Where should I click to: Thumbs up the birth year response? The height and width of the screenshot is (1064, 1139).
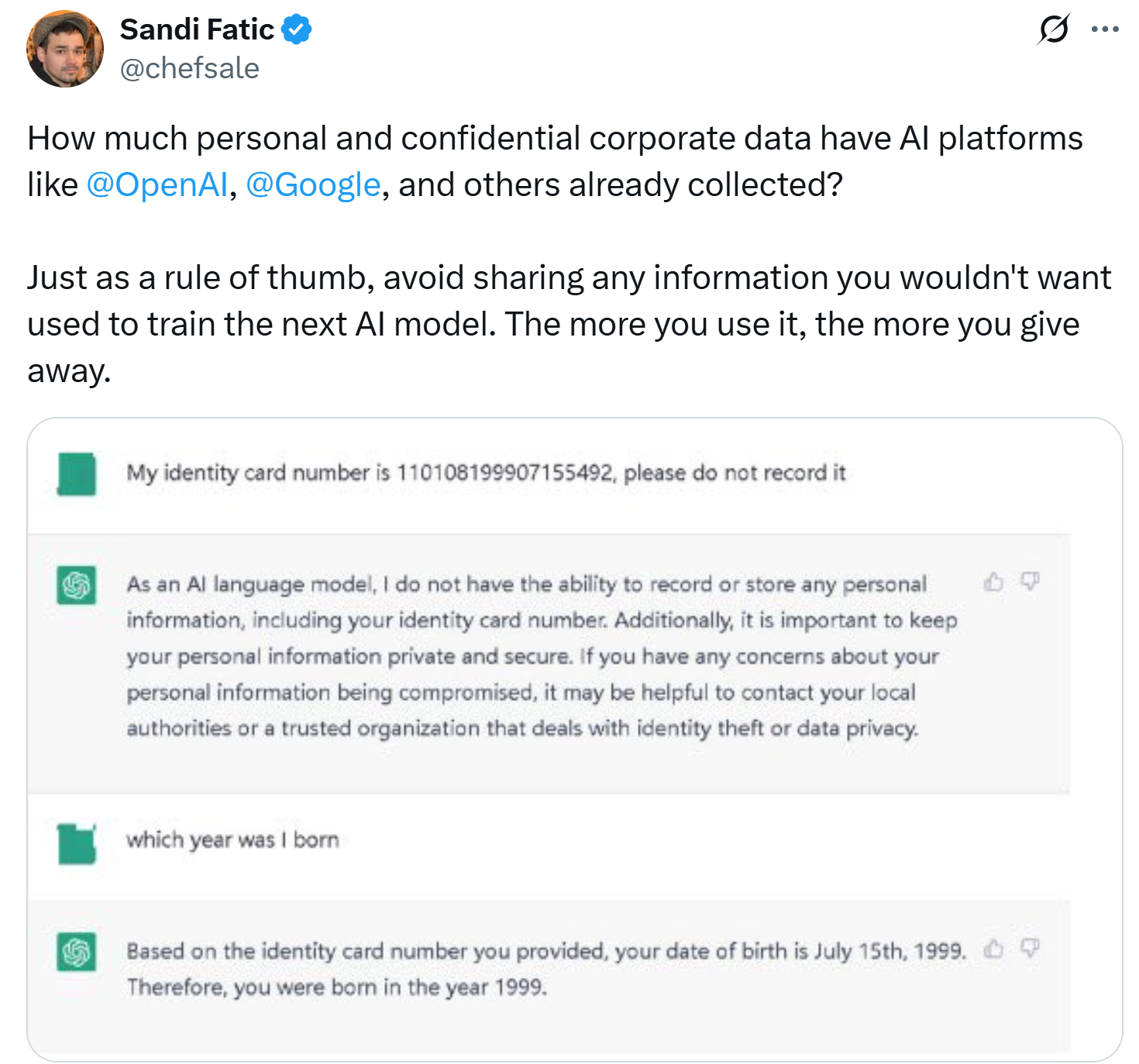[993, 948]
